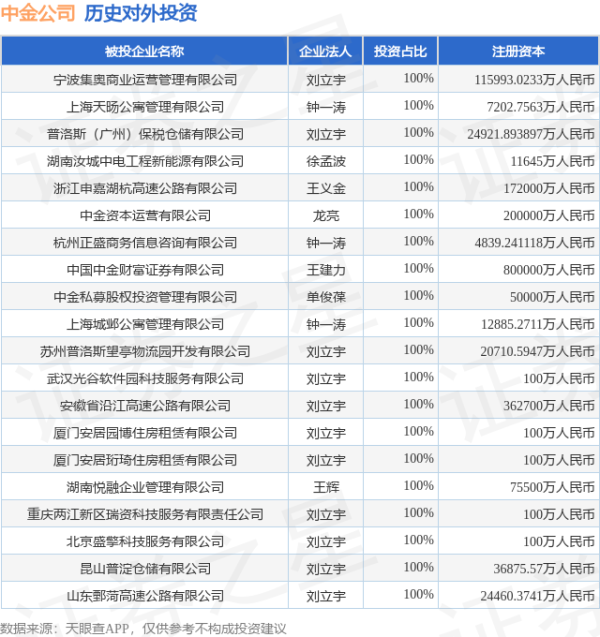Click 钟一涛 in 上海天旸公寓 row
Screen dimensions: 600x637
(x=326, y=107)
